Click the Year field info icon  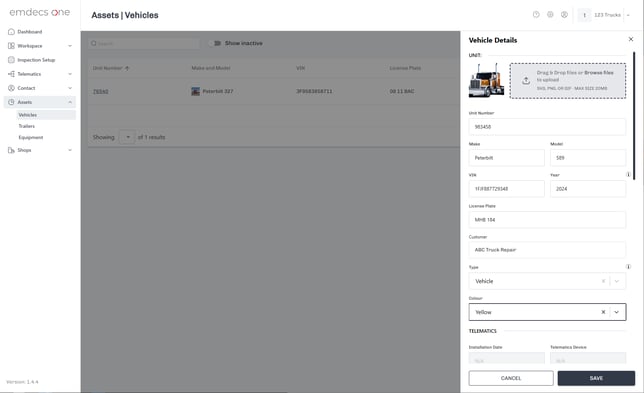(628, 175)
